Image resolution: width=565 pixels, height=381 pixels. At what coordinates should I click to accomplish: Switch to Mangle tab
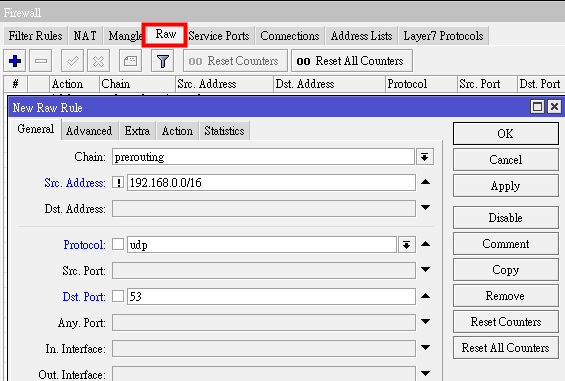pyautogui.click(x=124, y=36)
